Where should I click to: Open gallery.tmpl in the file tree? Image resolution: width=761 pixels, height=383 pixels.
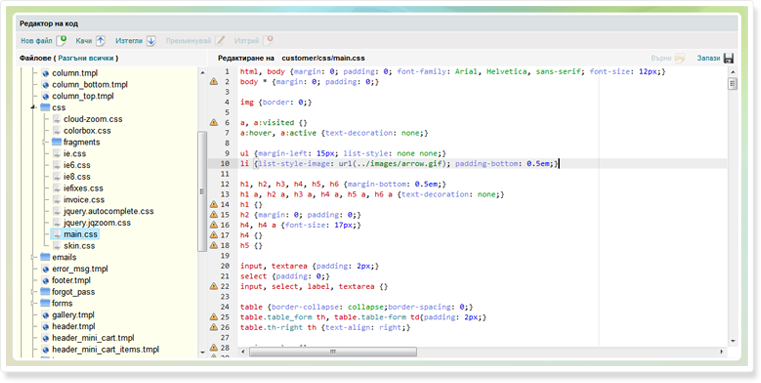tap(73, 315)
